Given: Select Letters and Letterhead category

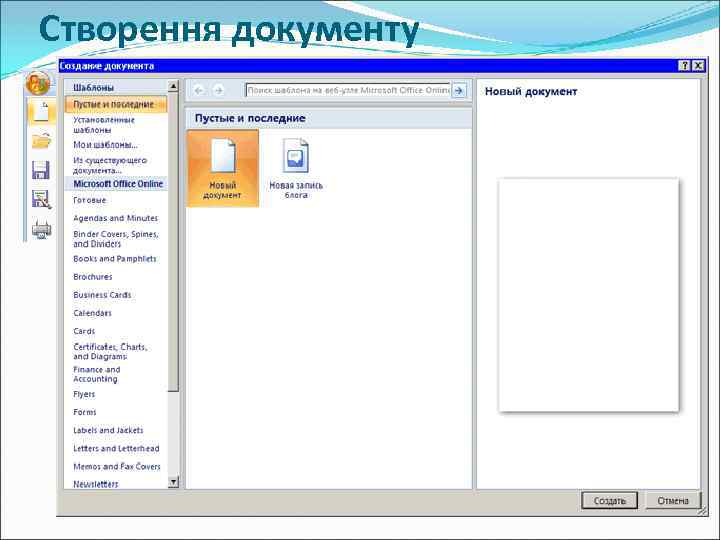Looking at the screenshot, I should point(116,448).
